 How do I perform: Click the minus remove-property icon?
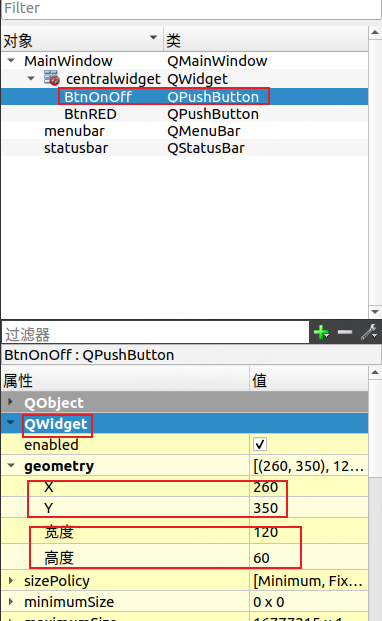point(345,332)
